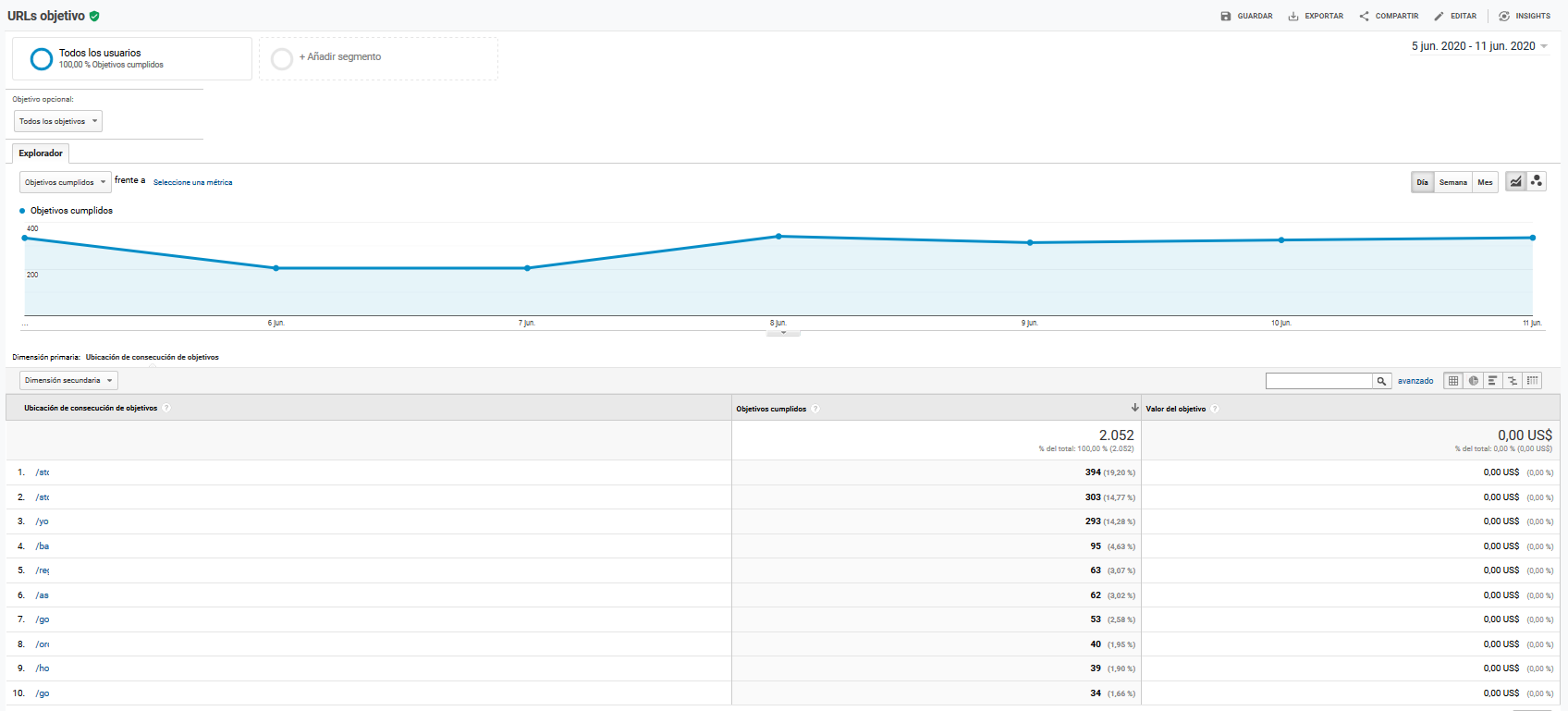Click the value 40 in row 8

click(1096, 644)
